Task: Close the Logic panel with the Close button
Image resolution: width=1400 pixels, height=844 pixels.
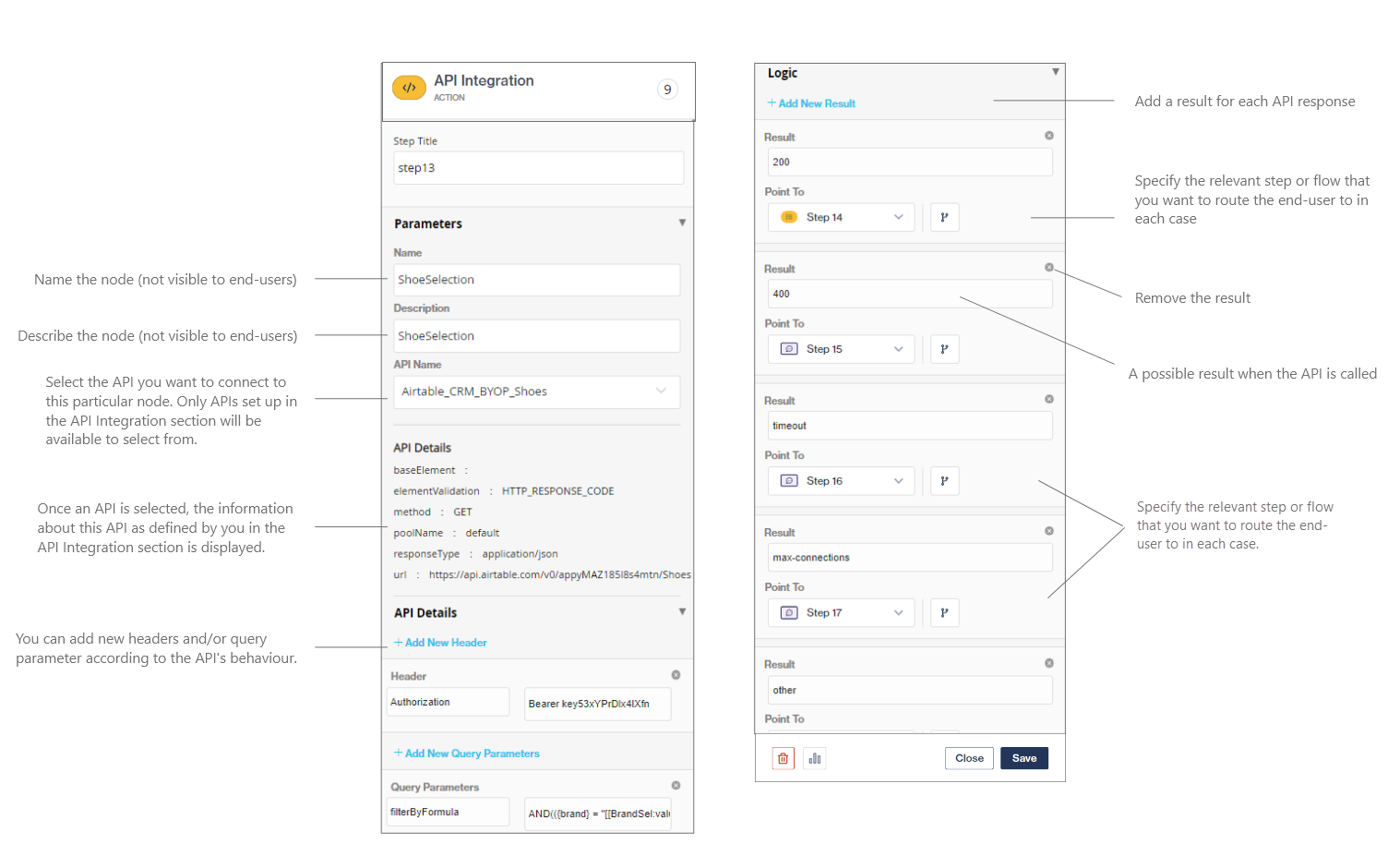Action: pyautogui.click(x=968, y=757)
